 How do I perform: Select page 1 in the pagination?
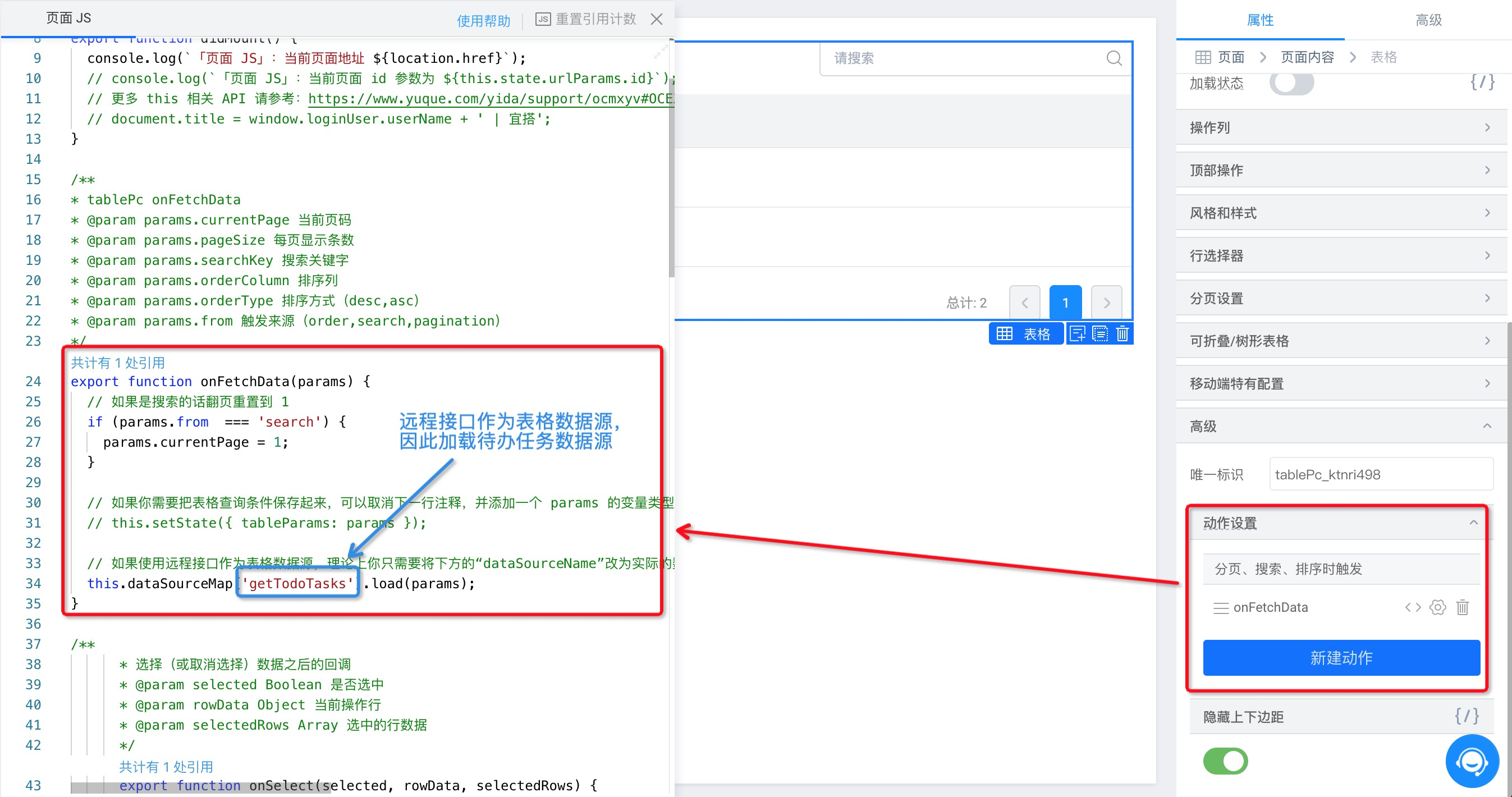pyautogui.click(x=1065, y=303)
